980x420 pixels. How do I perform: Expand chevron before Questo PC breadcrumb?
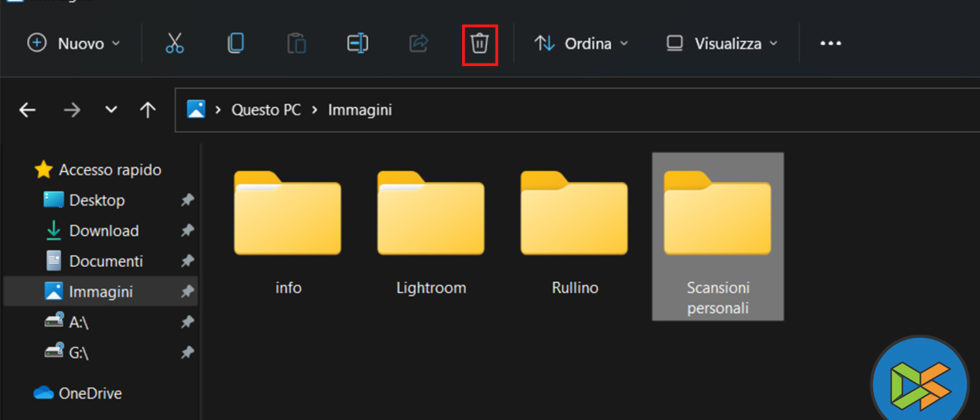pos(218,111)
